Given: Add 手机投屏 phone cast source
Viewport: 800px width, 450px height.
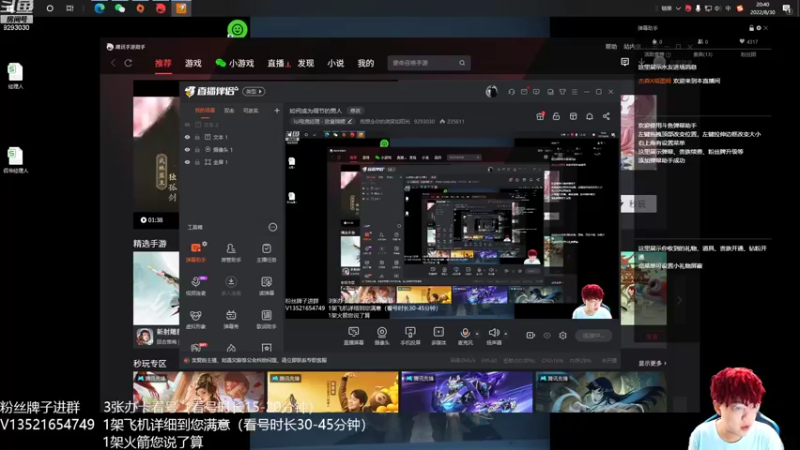Looking at the screenshot, I should [410, 336].
